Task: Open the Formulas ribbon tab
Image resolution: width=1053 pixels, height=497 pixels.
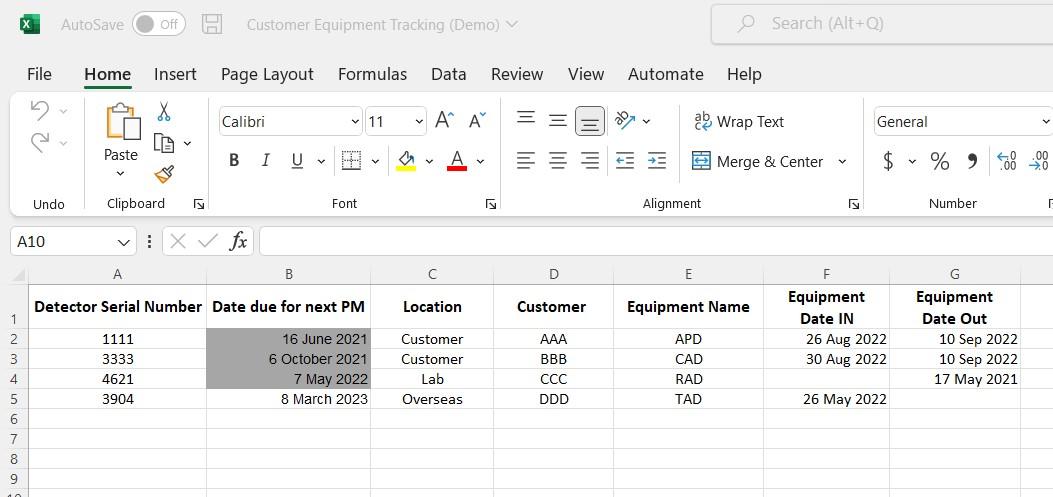Action: (372, 74)
